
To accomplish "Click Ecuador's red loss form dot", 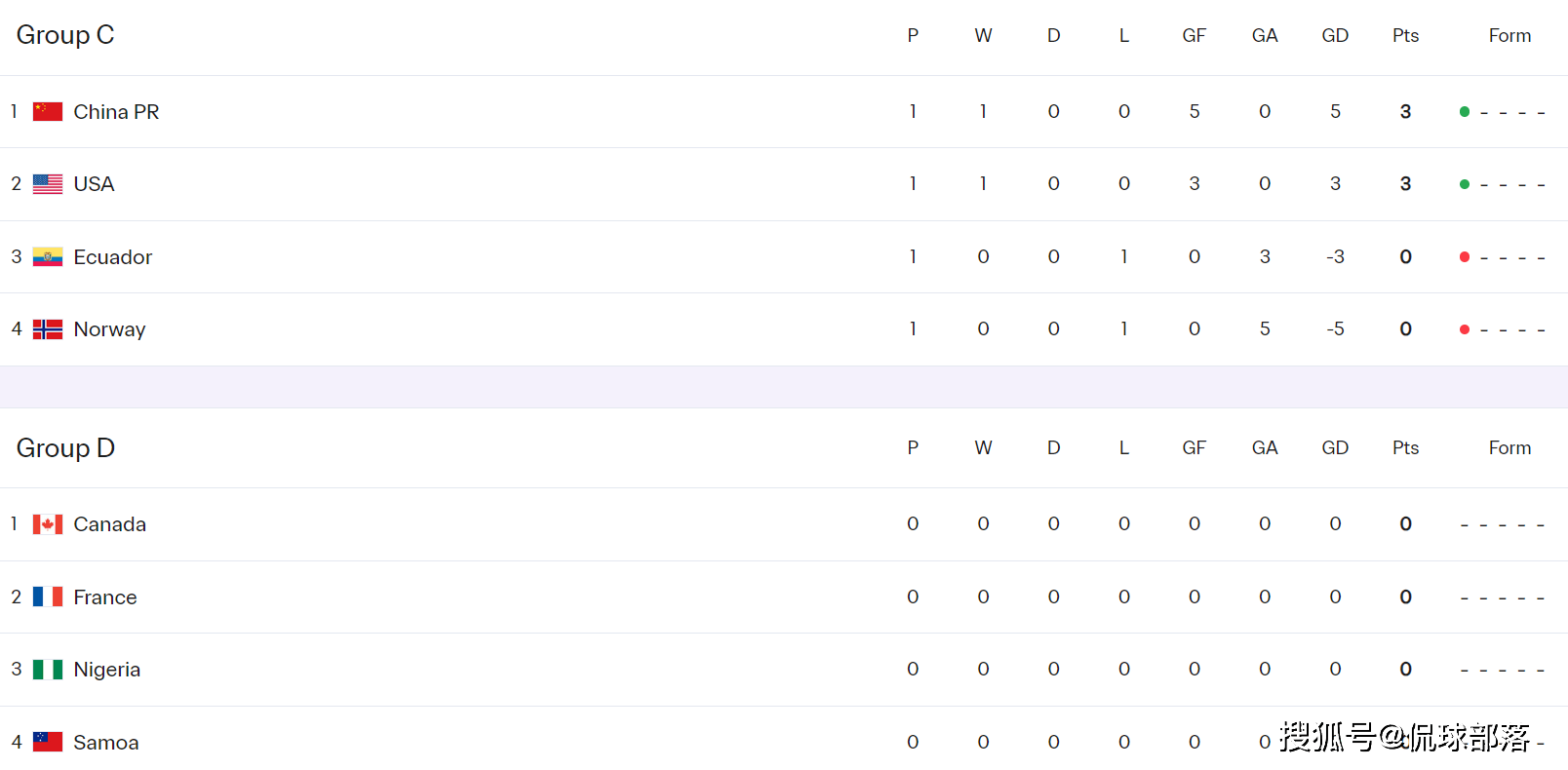I will [1464, 257].
